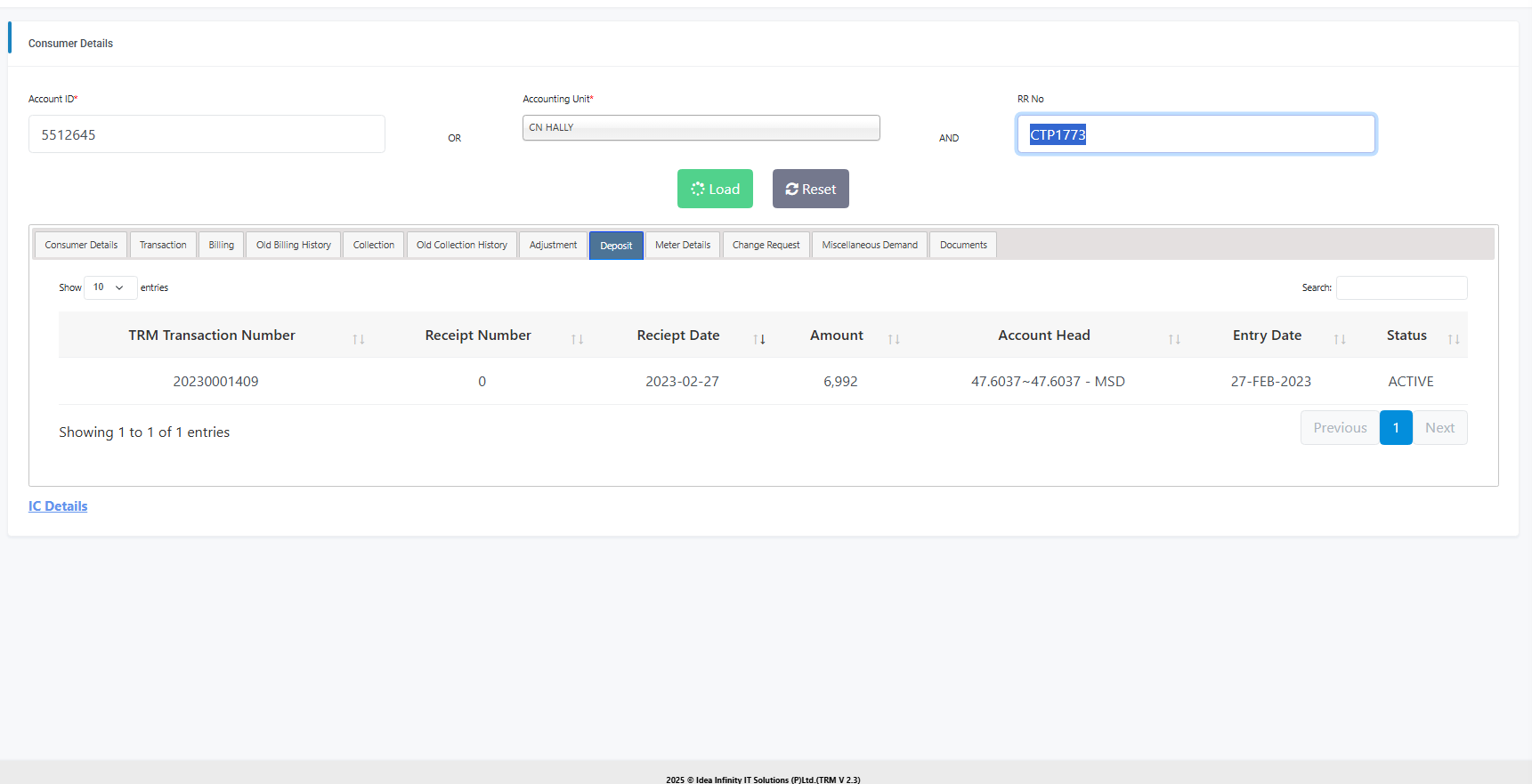This screenshot has width=1532, height=784.
Task: Open the IC Details link
Action: (x=58, y=506)
